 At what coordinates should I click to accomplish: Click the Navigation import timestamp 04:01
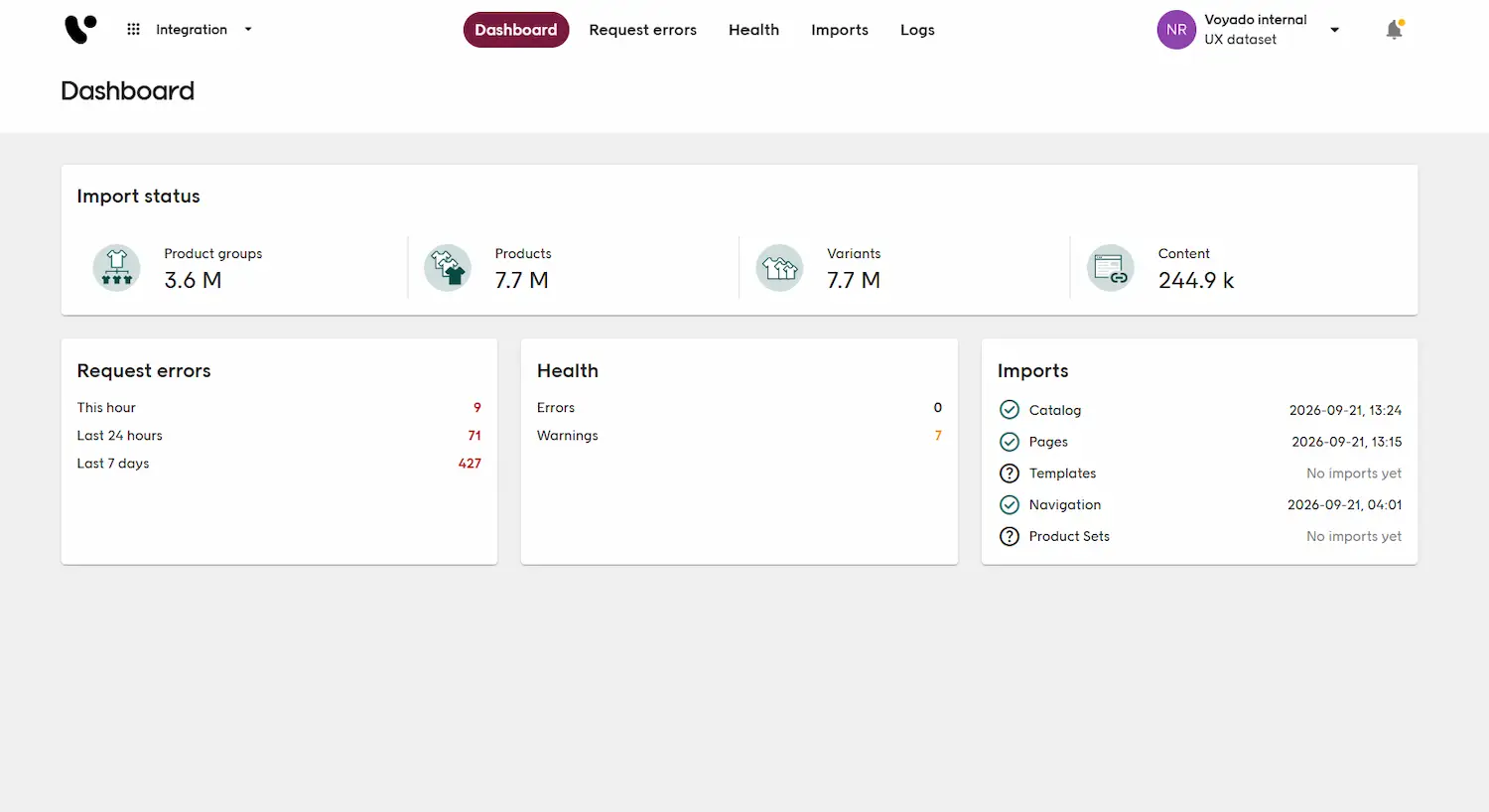(x=1345, y=505)
